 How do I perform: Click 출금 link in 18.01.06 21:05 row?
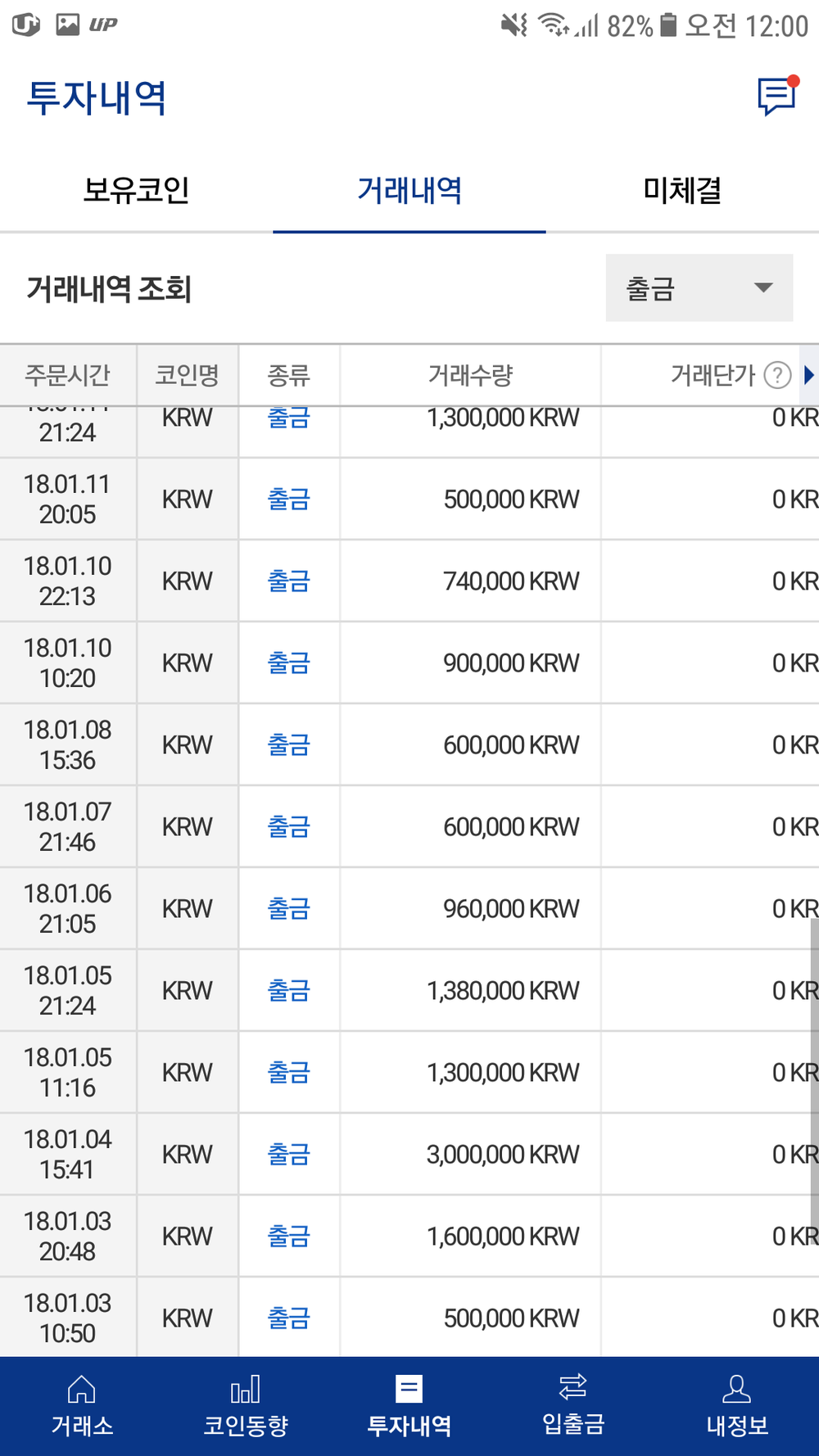(x=289, y=908)
